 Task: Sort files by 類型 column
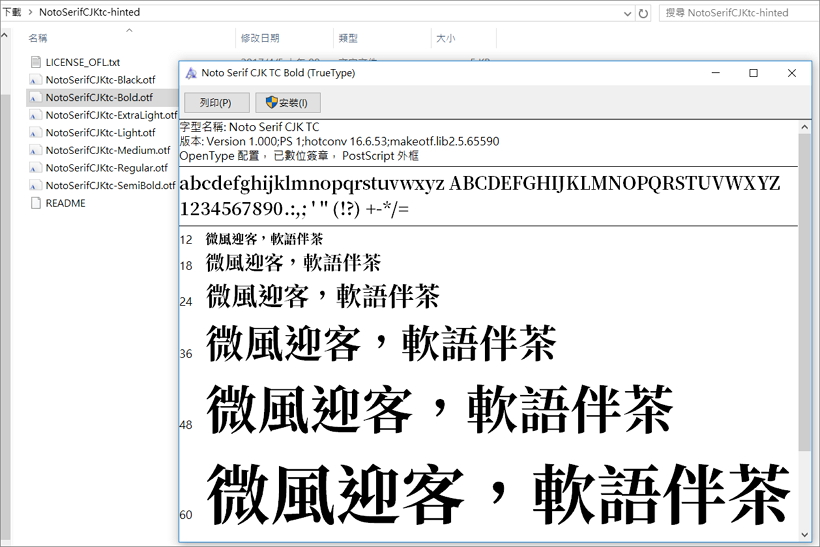[348, 38]
